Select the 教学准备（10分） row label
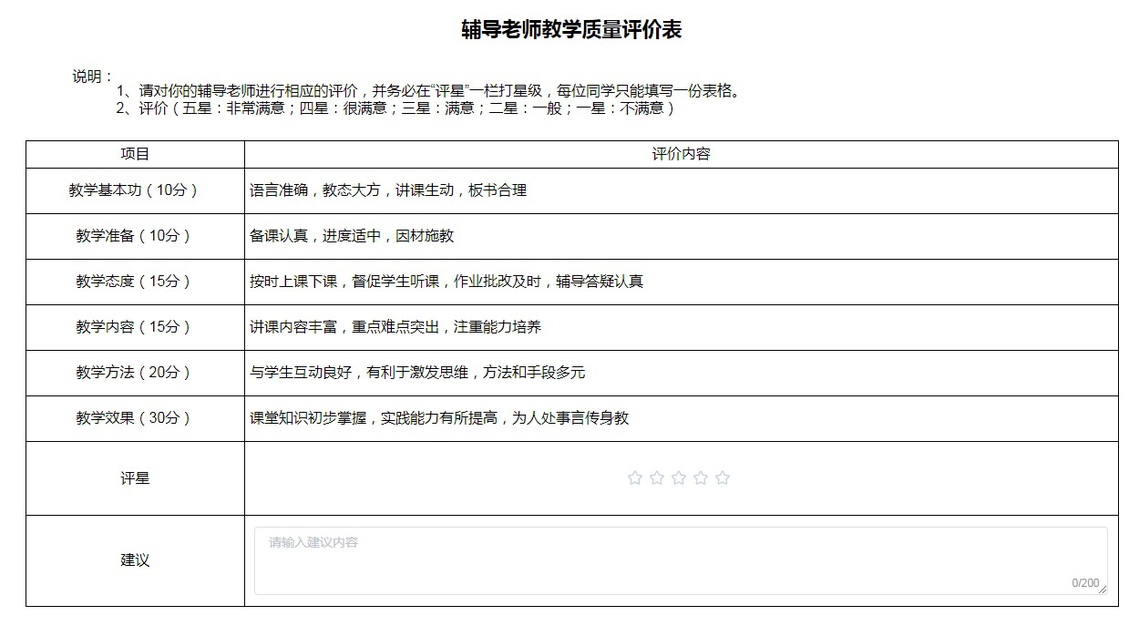 (x=135, y=236)
